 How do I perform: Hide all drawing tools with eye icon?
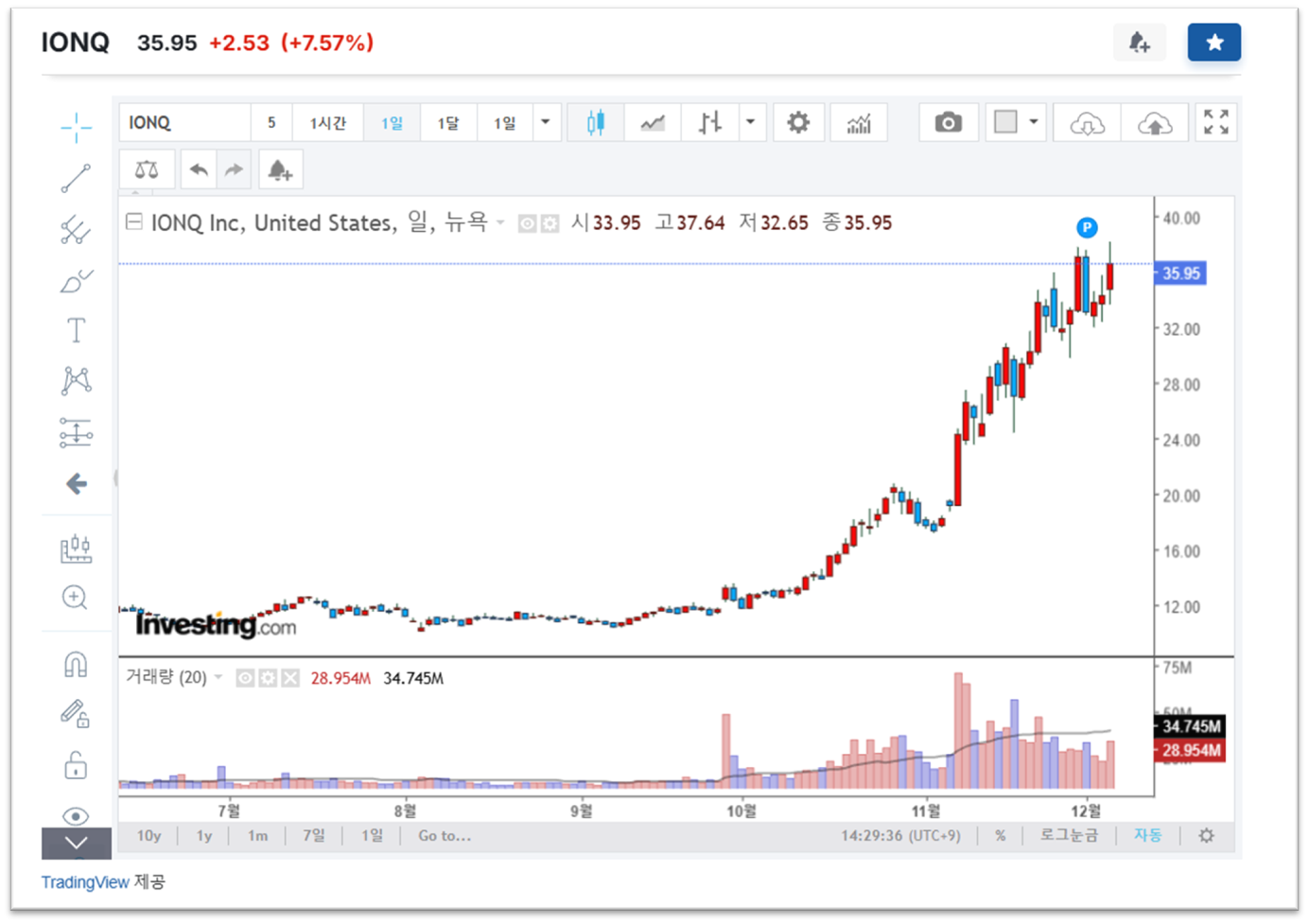[76, 815]
